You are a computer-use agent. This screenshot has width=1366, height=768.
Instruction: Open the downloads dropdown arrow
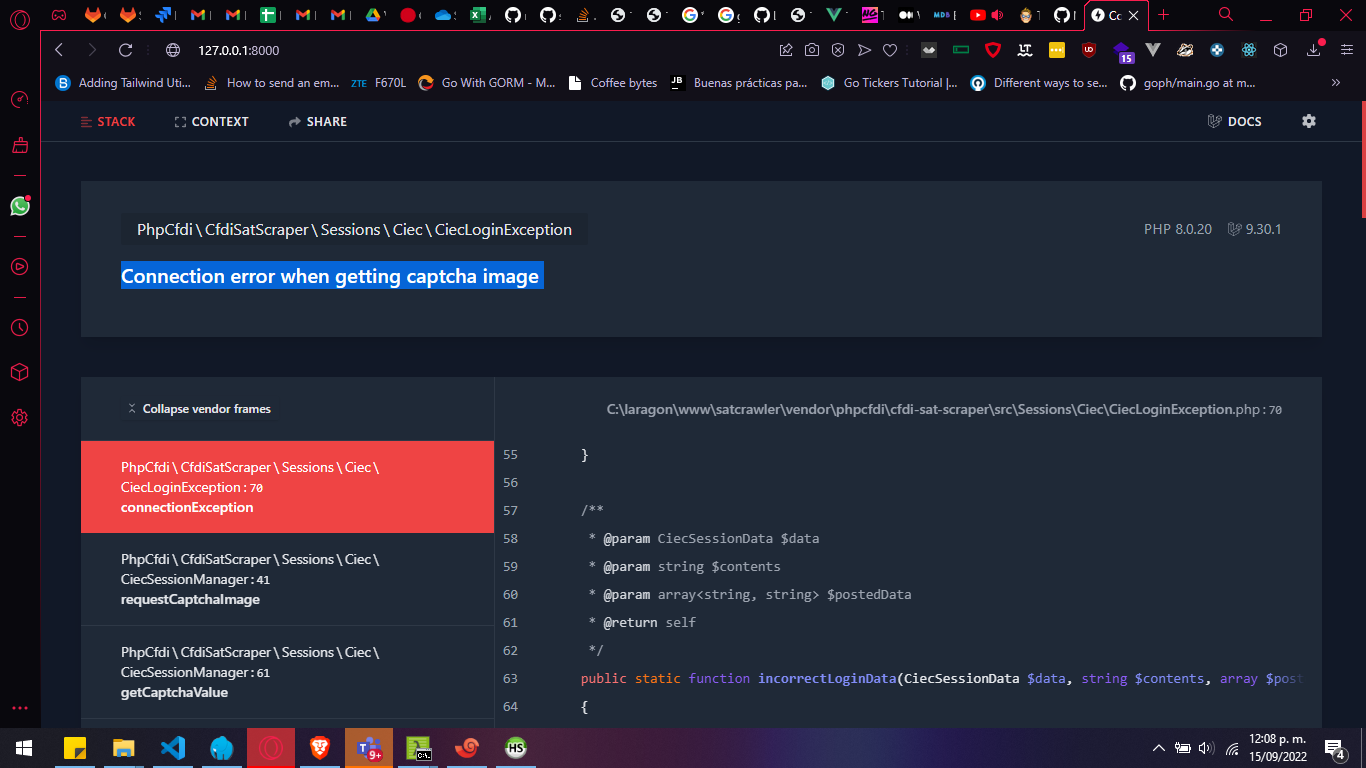coord(1314,50)
